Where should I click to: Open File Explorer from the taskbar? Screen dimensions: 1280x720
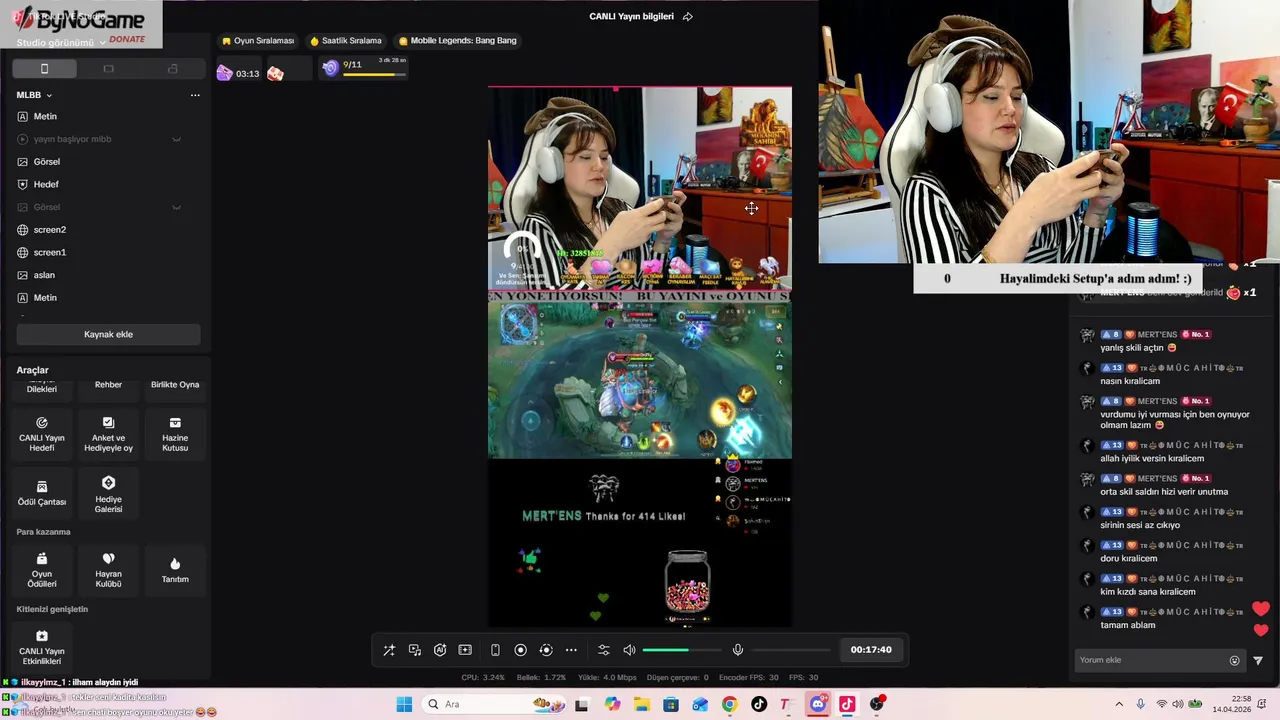click(x=641, y=704)
